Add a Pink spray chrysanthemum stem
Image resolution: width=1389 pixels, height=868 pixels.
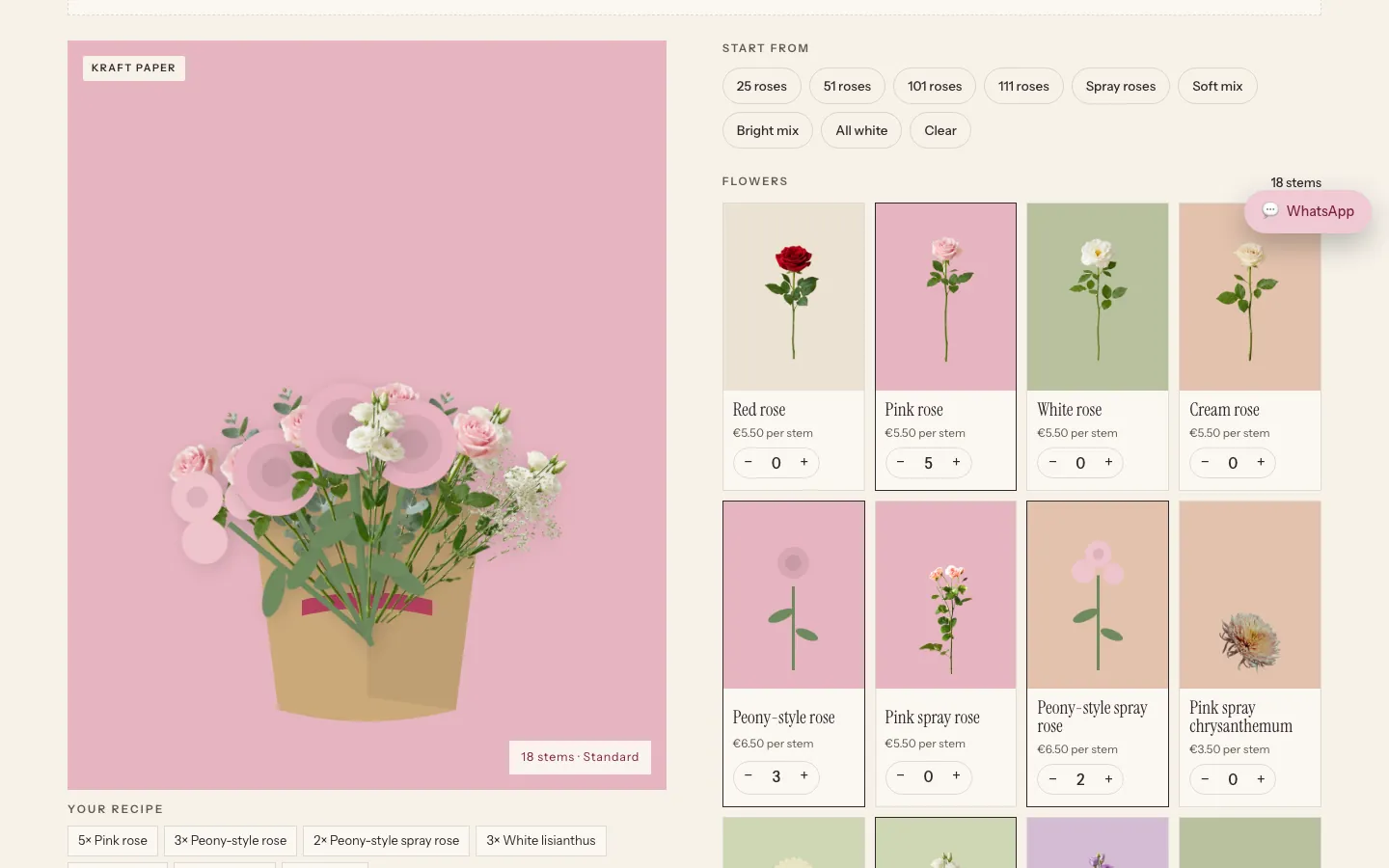(1262, 779)
